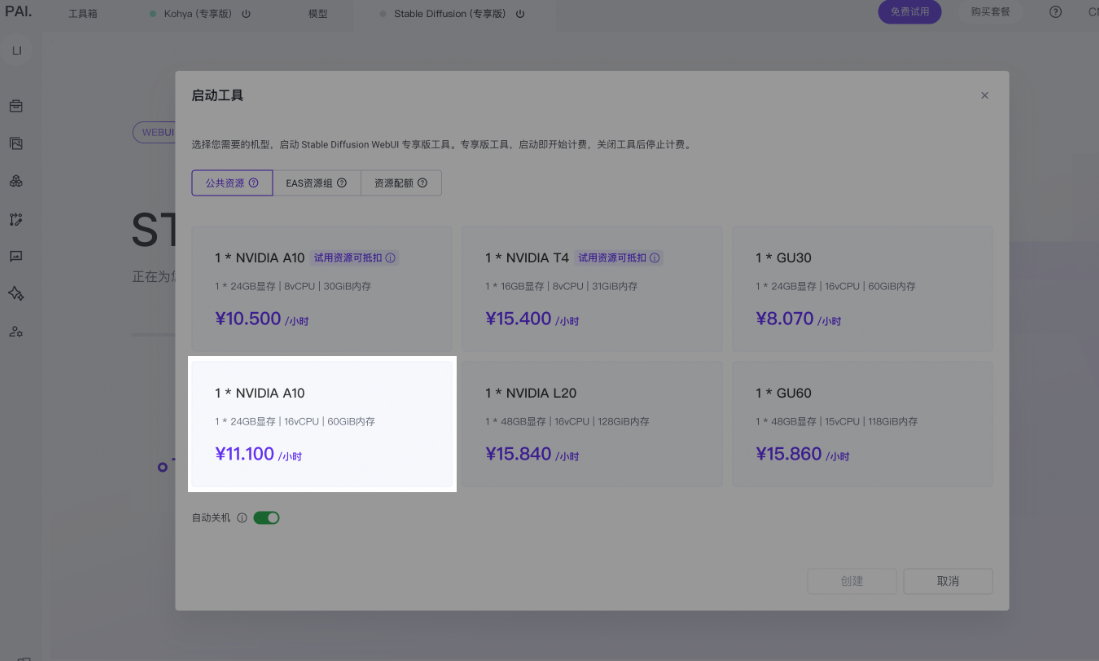Select GU30 ¥8.070 card
Image resolution: width=1099 pixels, height=661 pixels.
click(x=863, y=289)
